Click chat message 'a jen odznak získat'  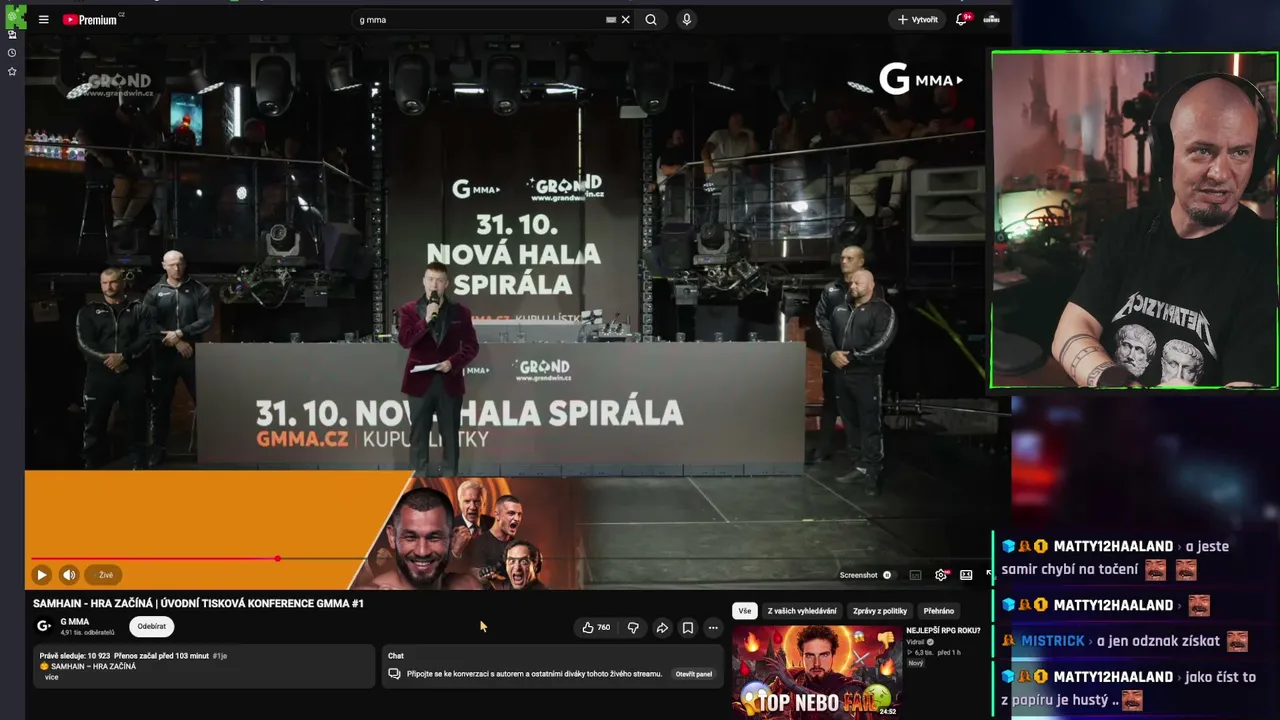(1158, 641)
